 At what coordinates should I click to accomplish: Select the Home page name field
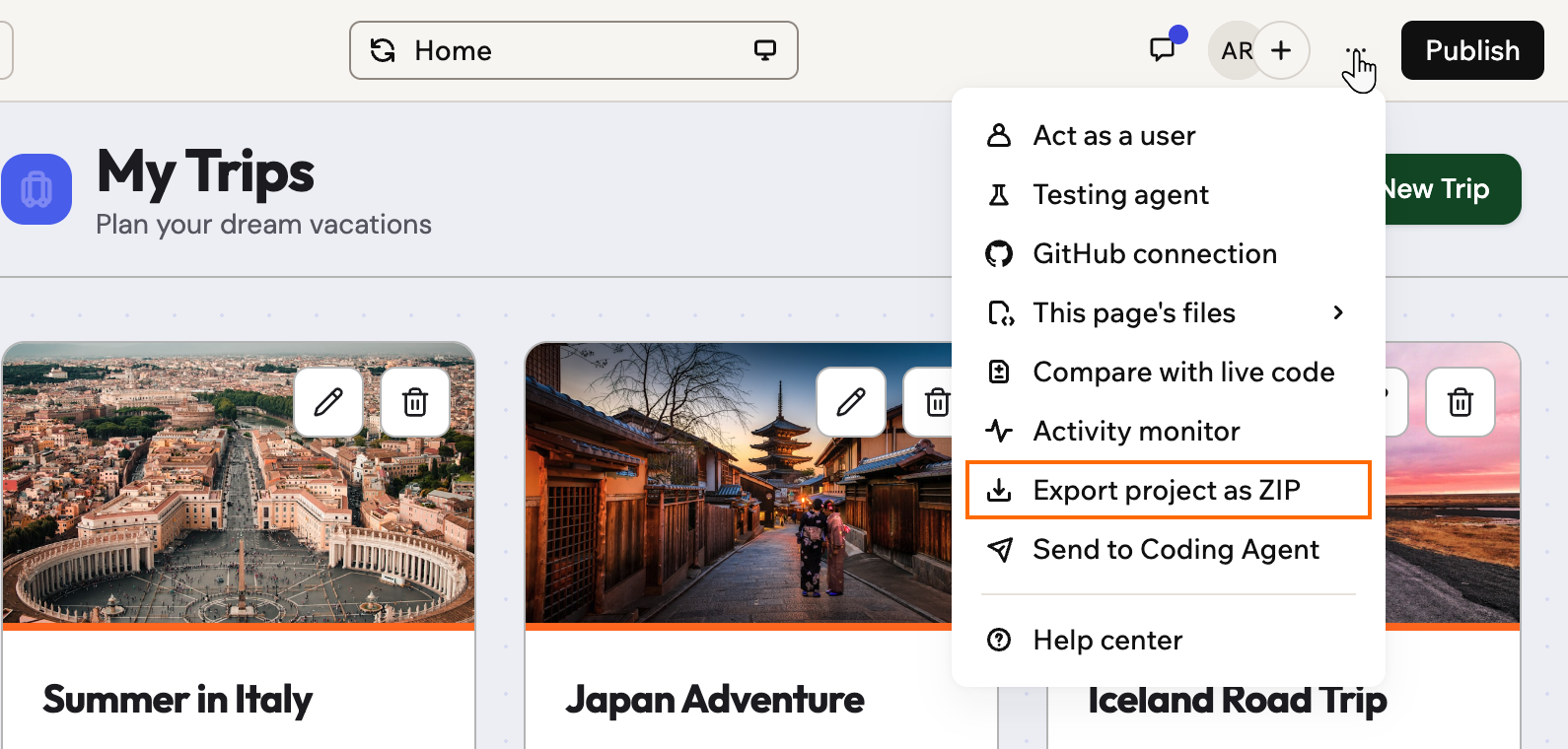click(x=574, y=50)
